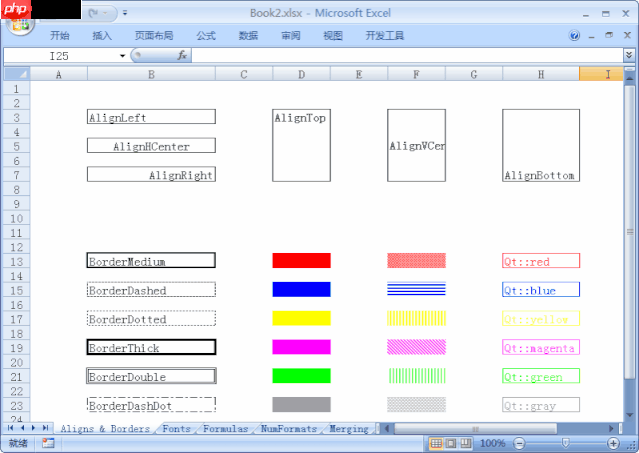Click the zoom out minus button

coord(519,443)
